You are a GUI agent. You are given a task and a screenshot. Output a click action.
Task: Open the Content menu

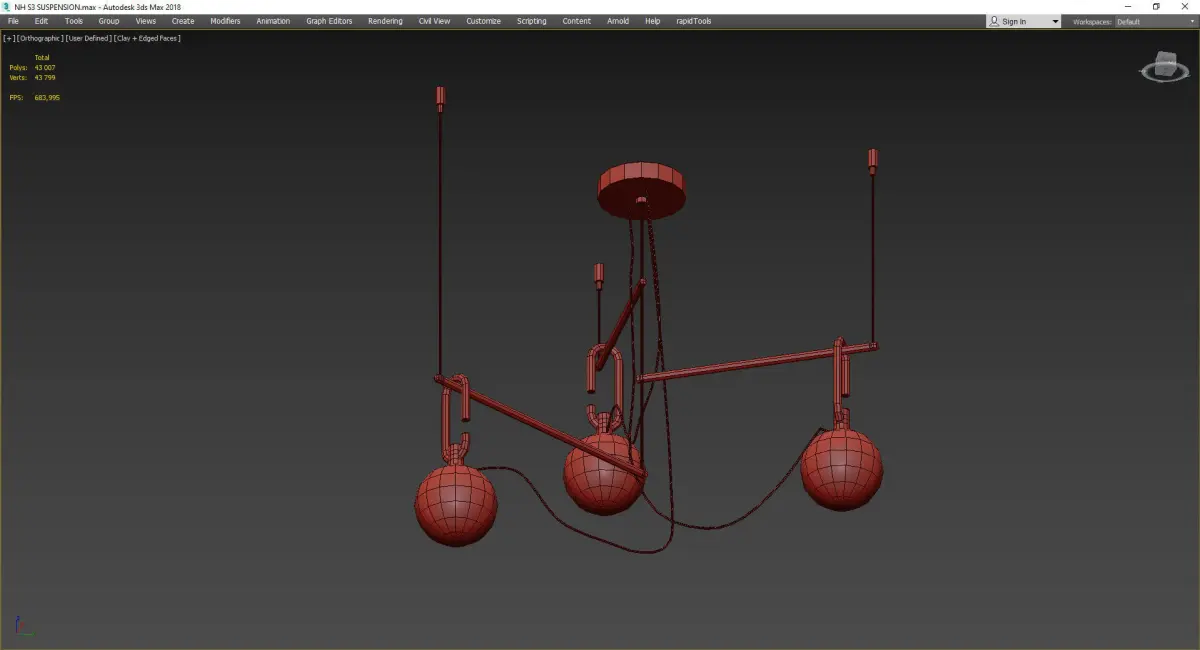(x=576, y=21)
